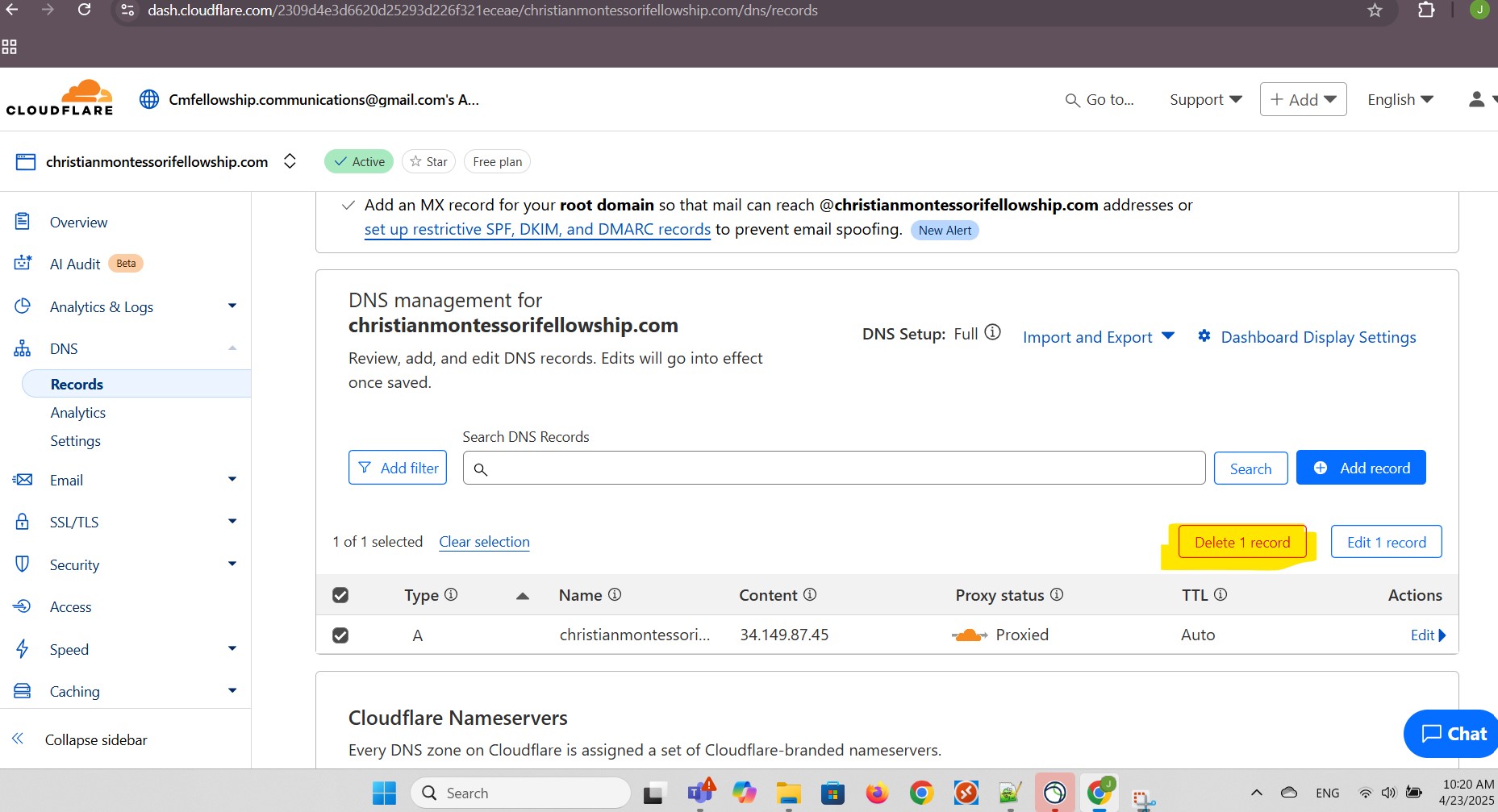Click the Content column info icon
This screenshot has height=812, width=1498.
click(x=810, y=594)
